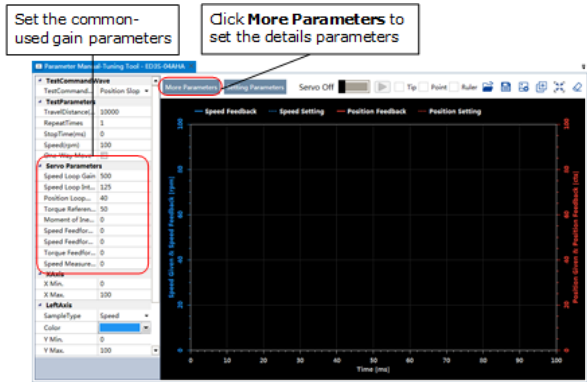Export the chart as an image
Viewport: 587px width, 382px height.
pos(523,87)
